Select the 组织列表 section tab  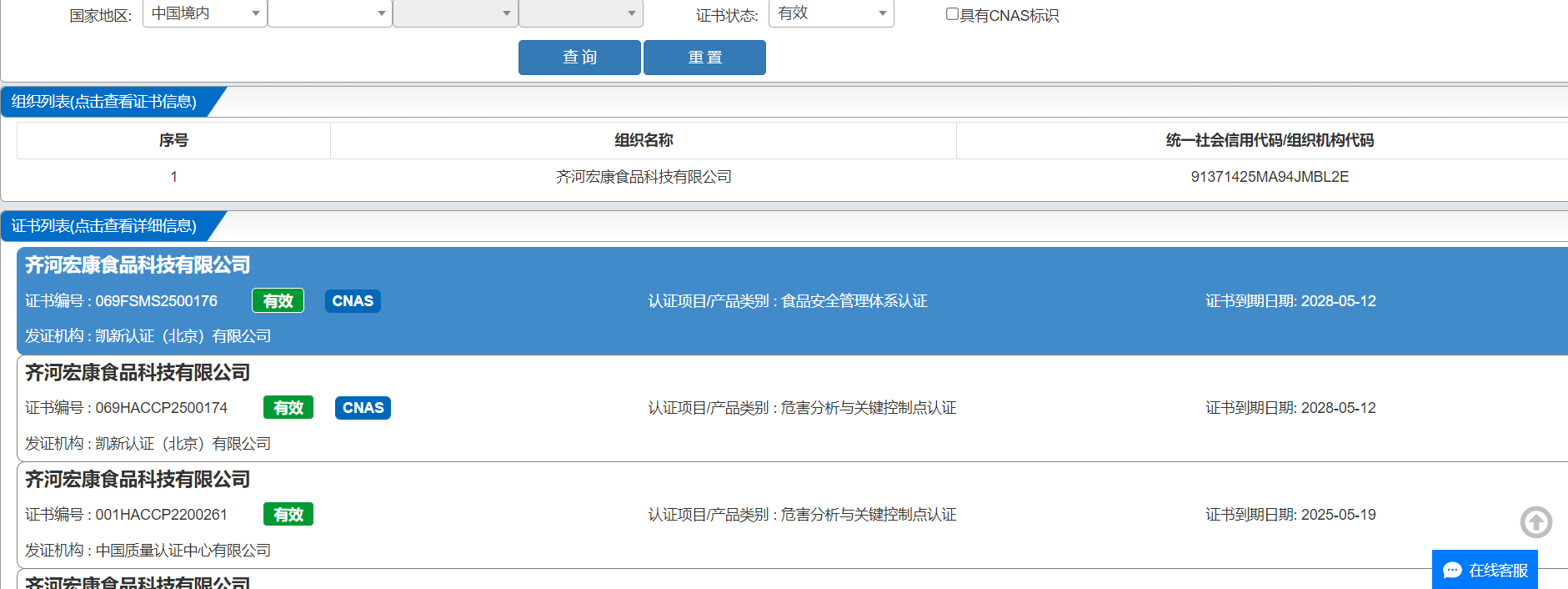[104, 102]
